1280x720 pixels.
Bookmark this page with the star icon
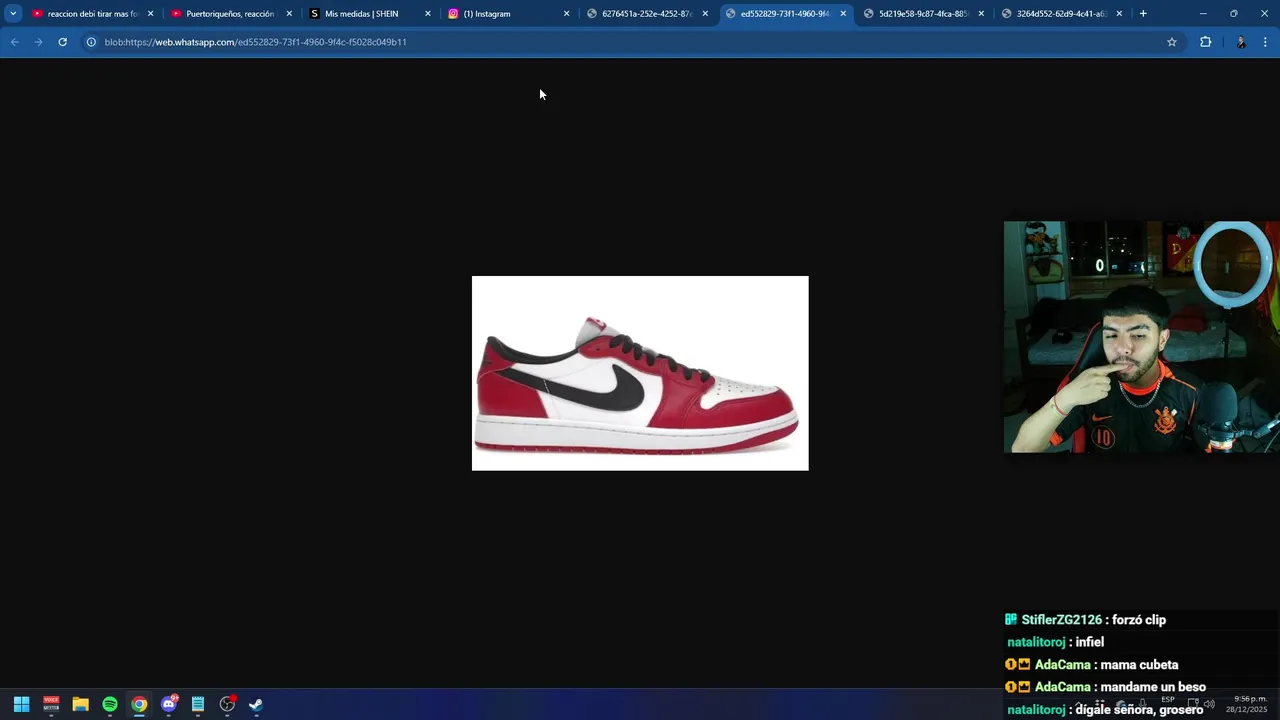pos(1172,42)
